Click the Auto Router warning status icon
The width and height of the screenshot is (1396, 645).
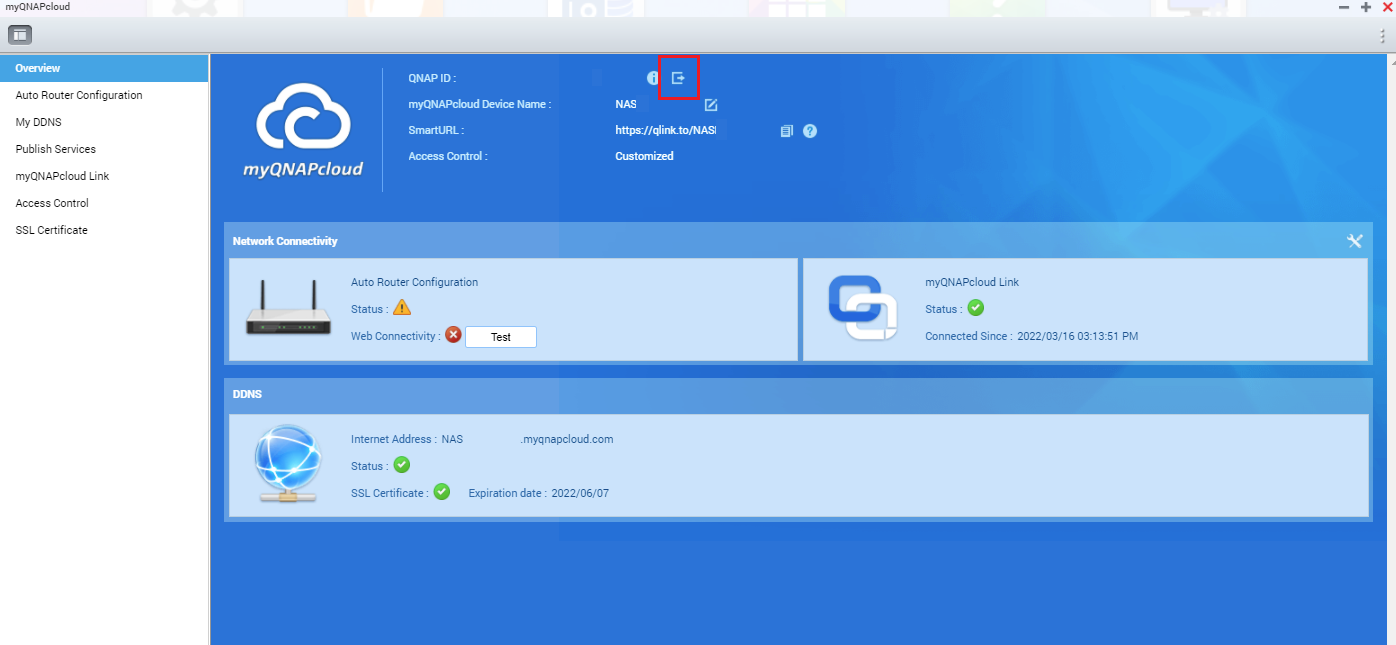pos(402,308)
